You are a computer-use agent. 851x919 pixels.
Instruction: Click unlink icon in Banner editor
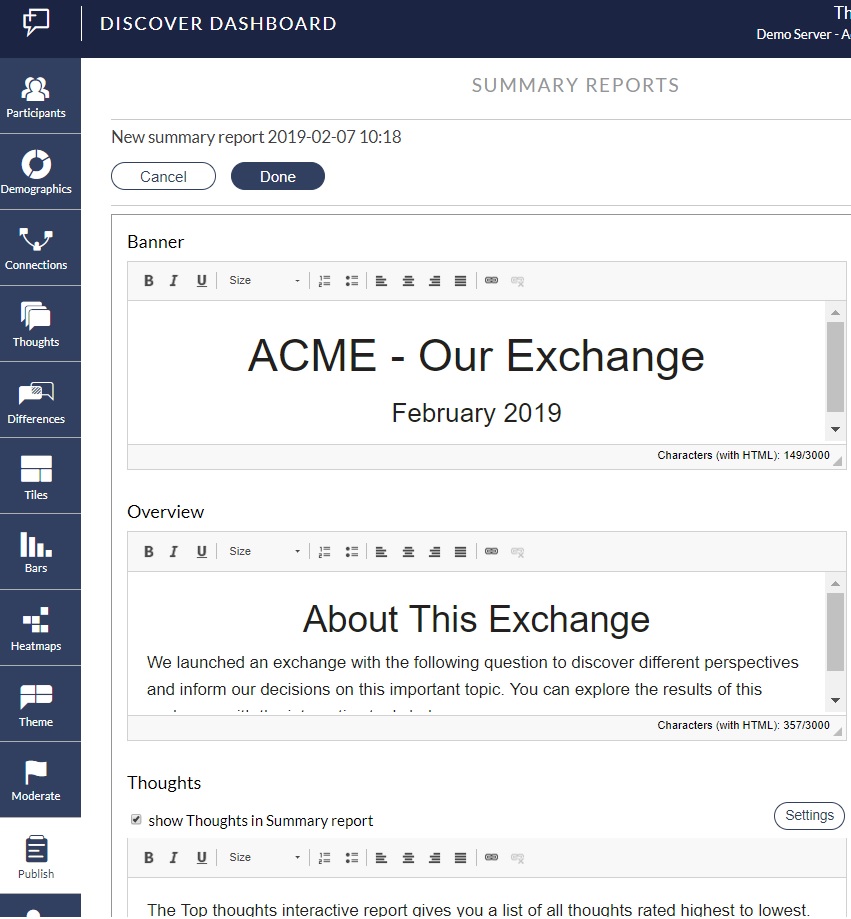[518, 281]
